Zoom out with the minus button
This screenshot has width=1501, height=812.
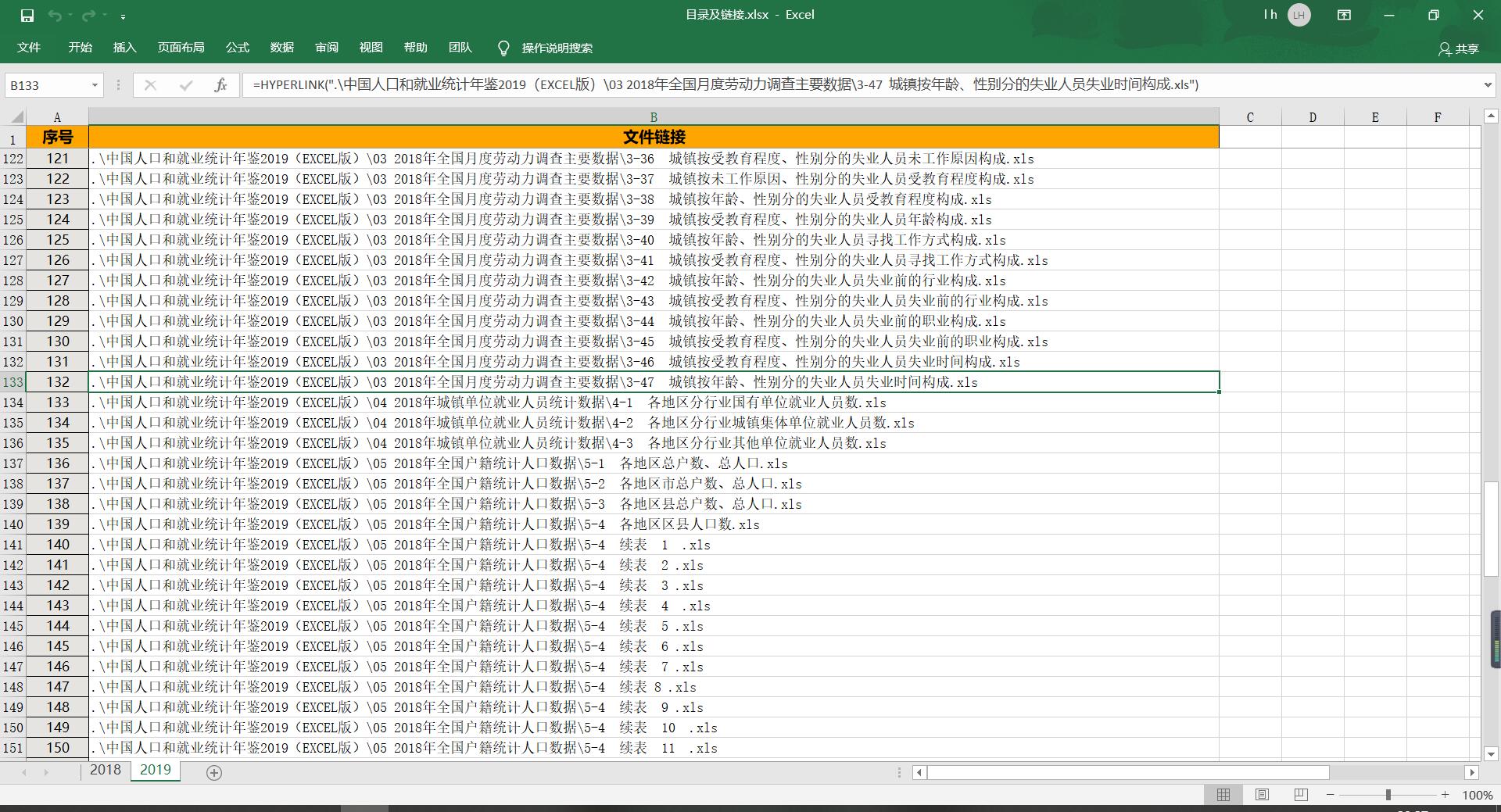pos(1331,795)
